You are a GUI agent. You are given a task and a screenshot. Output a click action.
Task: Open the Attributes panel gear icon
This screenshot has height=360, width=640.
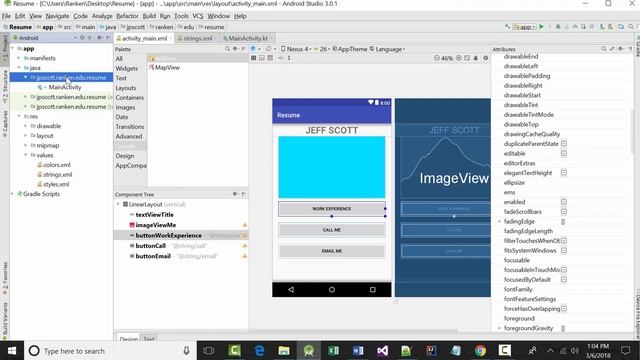tap(621, 49)
